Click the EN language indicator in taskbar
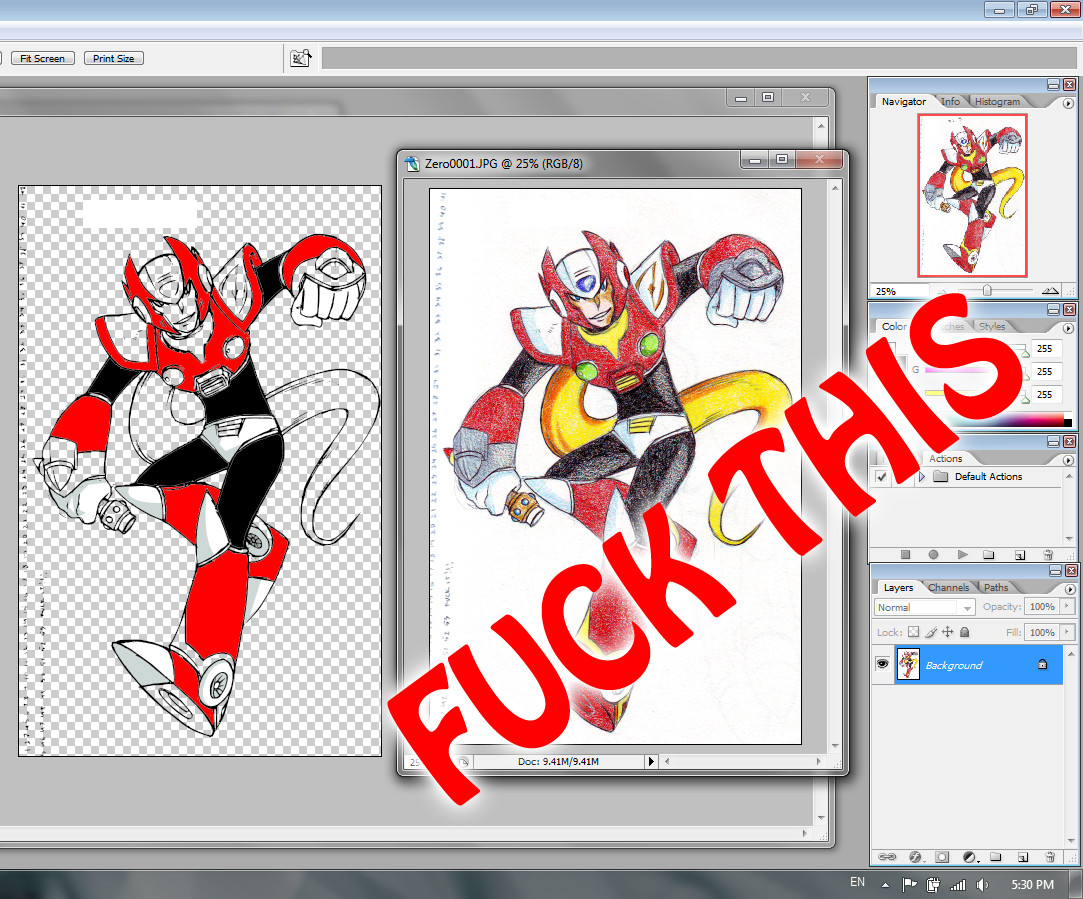Screen dimensions: 1083x899 (x=857, y=882)
